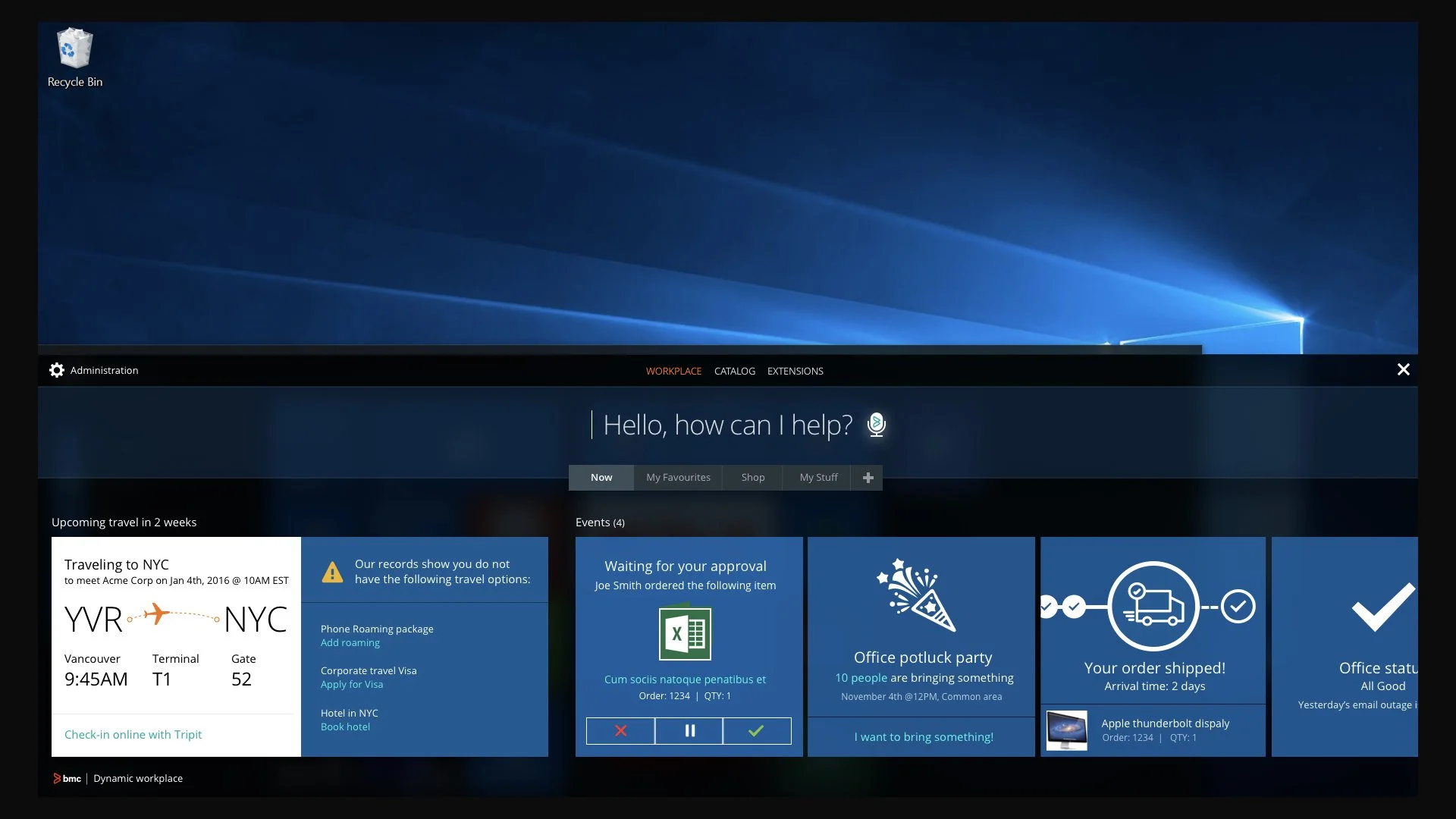Screen dimensions: 1456x819
Task: Open the Administration gear icon
Action: pos(57,370)
